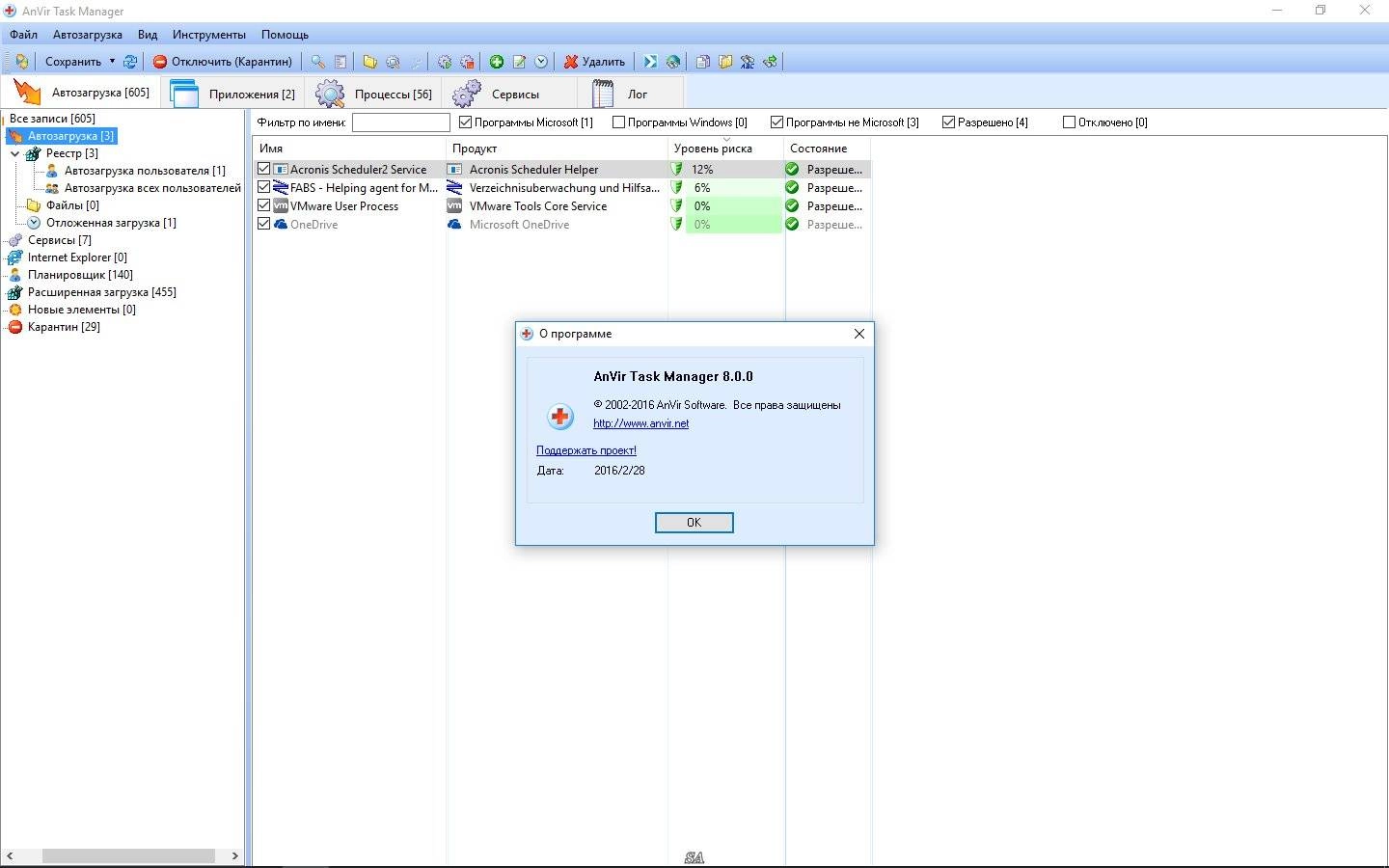The height and width of the screenshot is (868, 1389).
Task: Close the О программе dialog
Action: (x=859, y=334)
